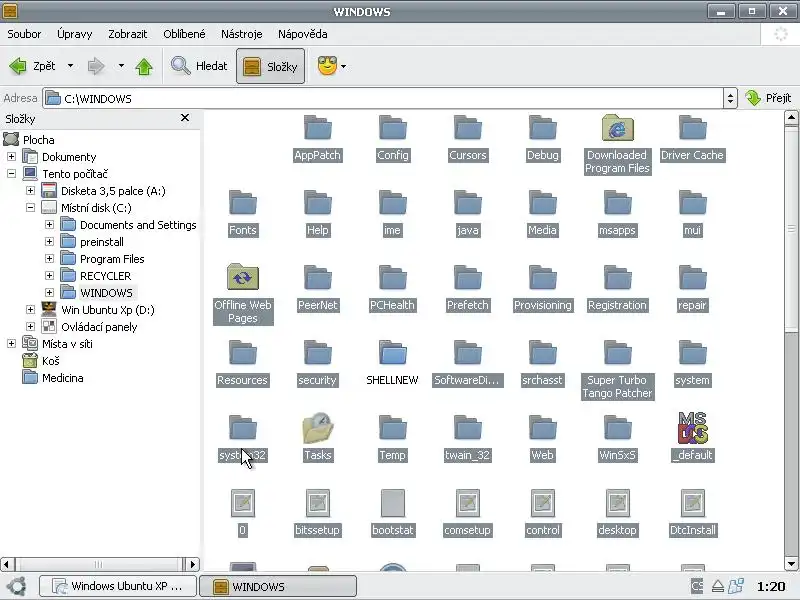
Task: Close the Složky side pane
Action: pyautogui.click(x=185, y=118)
